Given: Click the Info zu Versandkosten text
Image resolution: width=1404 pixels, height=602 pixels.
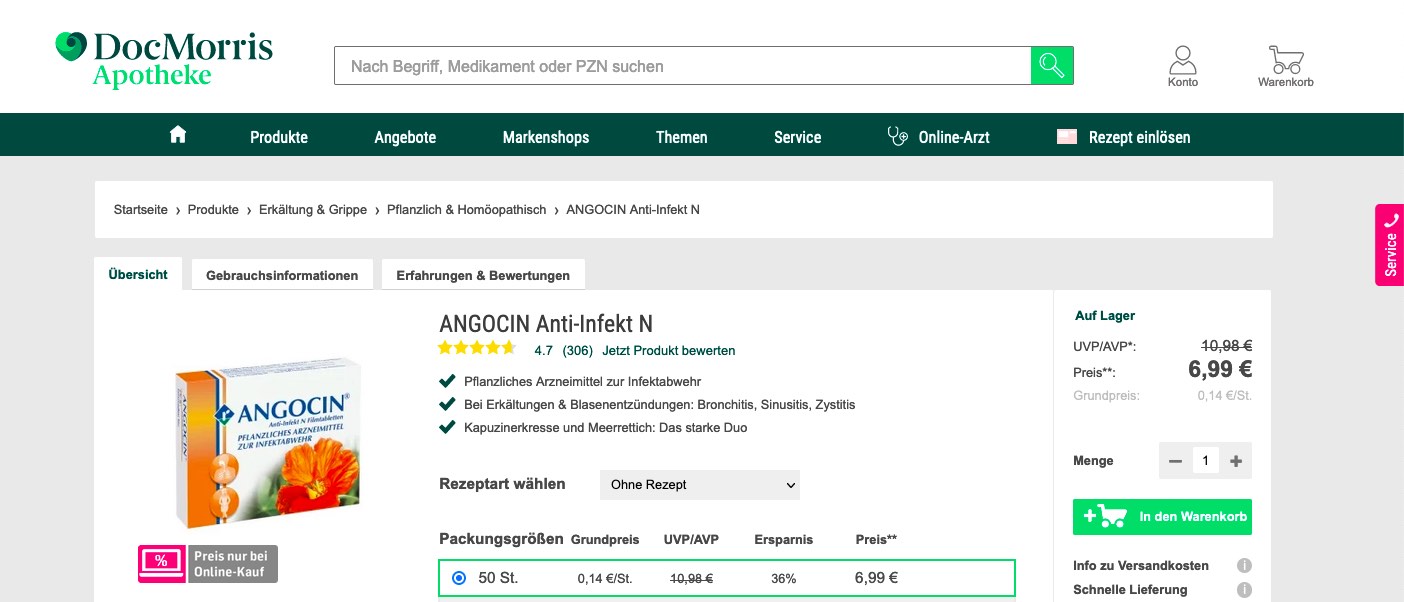Looking at the screenshot, I should [1141, 566].
